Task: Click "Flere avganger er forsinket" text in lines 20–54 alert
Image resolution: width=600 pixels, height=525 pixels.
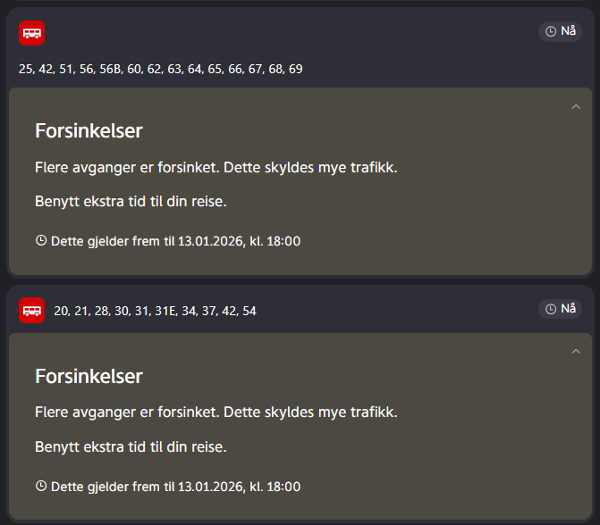Action: coord(216,412)
